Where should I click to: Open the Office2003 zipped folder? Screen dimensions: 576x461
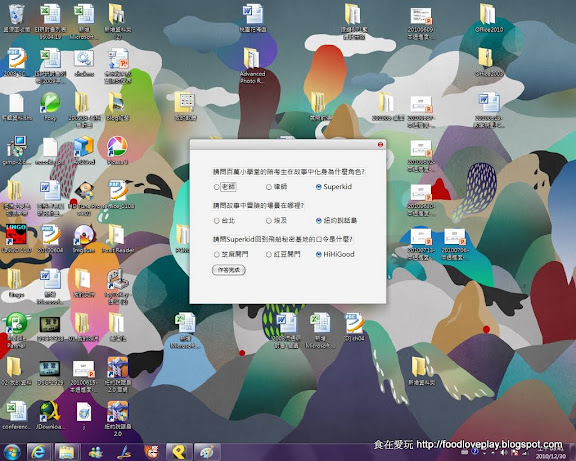[x=489, y=62]
